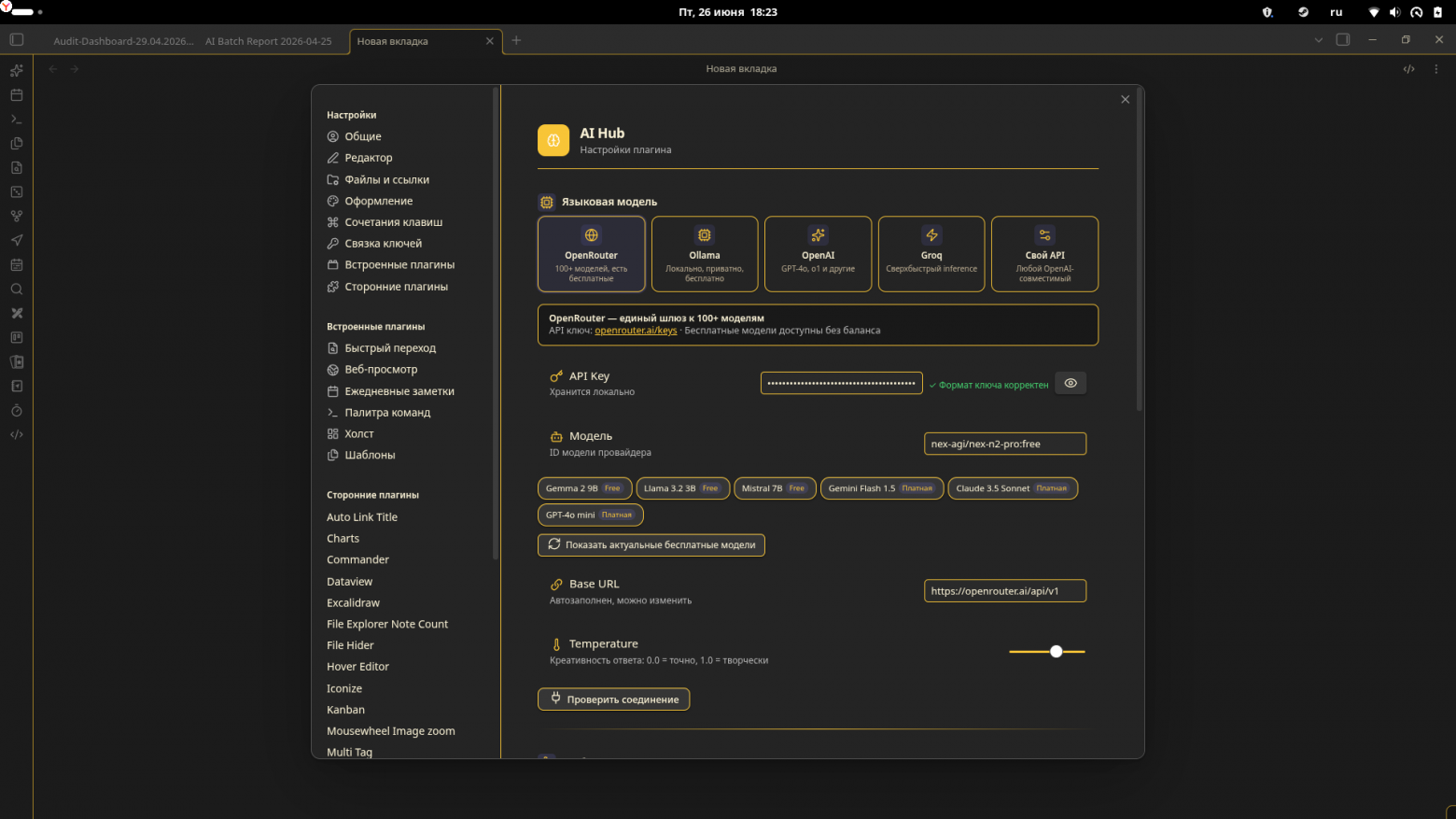This screenshot has height=819, width=1456.
Task: Choose the Mistral 7B Free model chip
Action: click(775, 488)
